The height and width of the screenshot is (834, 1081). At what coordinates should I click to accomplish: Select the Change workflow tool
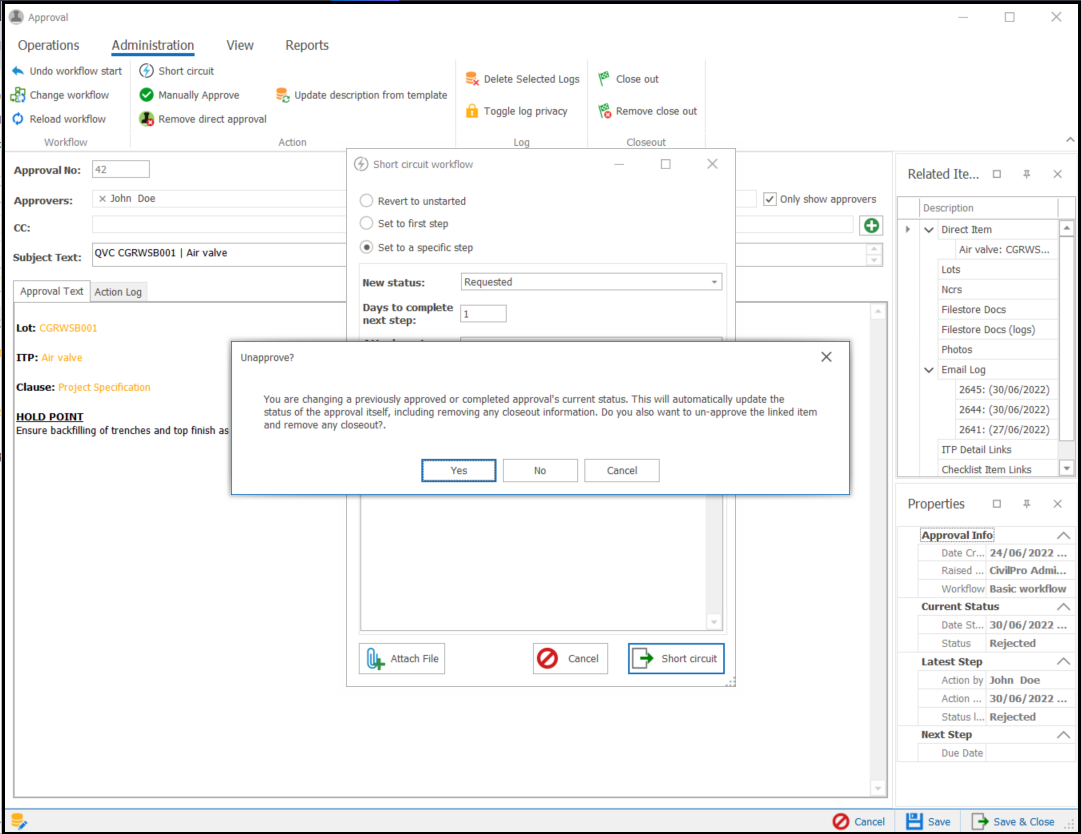point(18,95)
